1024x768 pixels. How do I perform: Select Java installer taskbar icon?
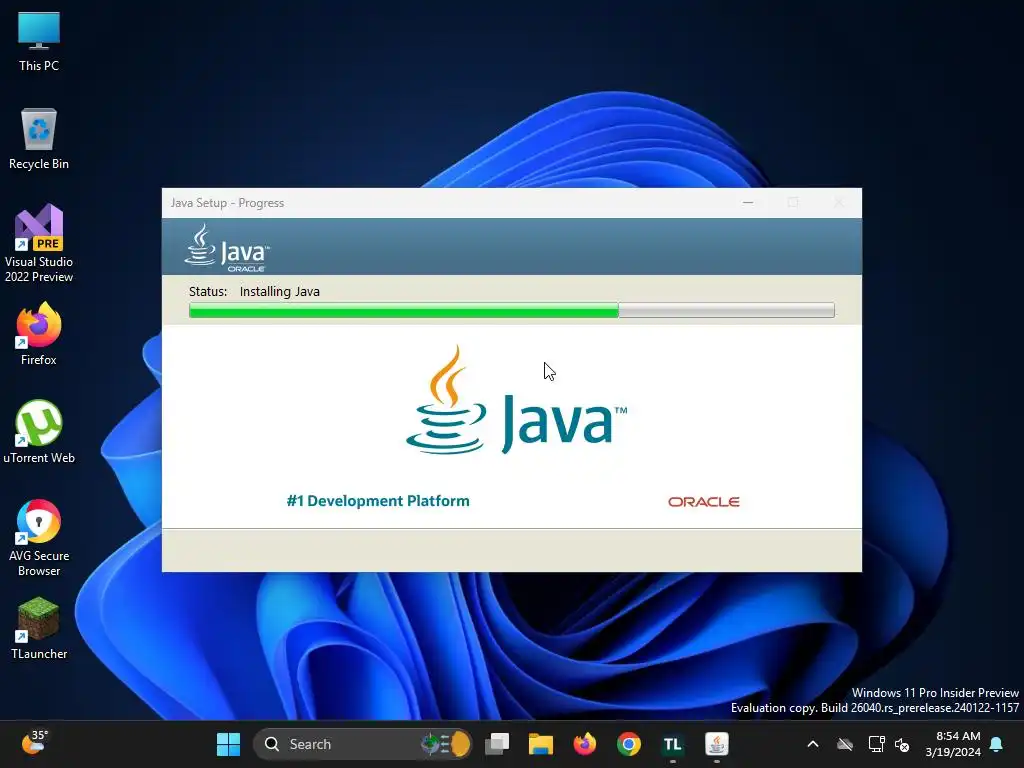pyautogui.click(x=716, y=744)
